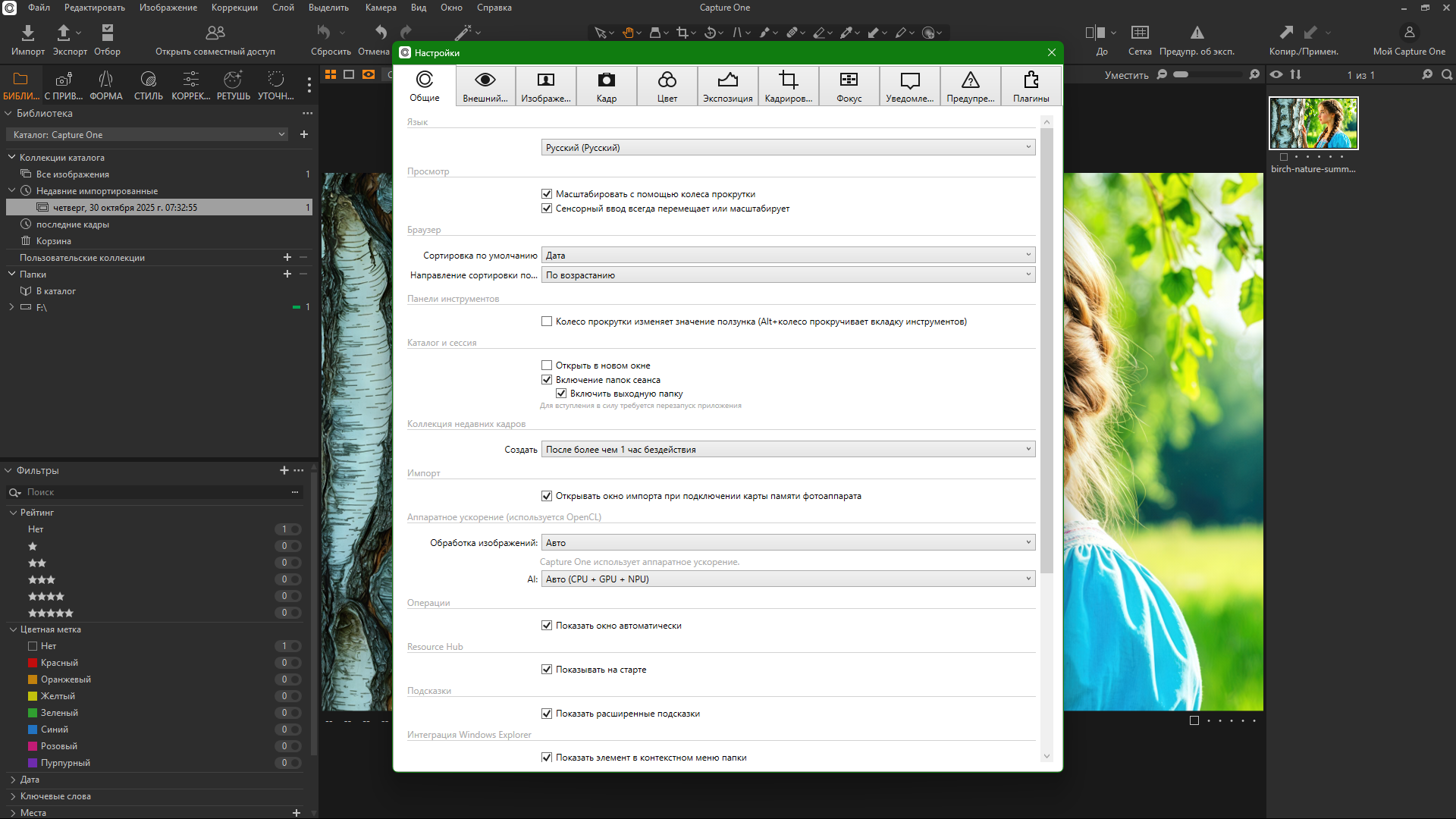Enable 'Открыть в новом окне' checkbox
Screen dimensions: 1456x819
547,366
